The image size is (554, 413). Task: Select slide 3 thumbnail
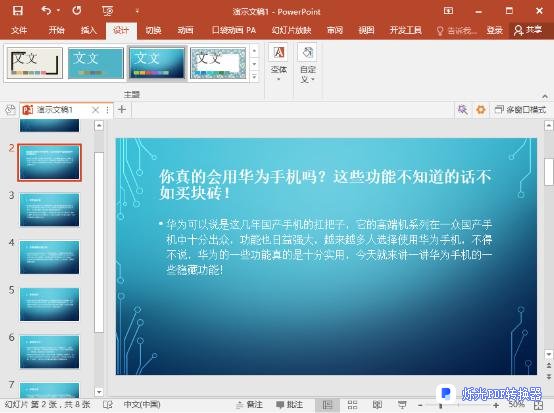49,210
